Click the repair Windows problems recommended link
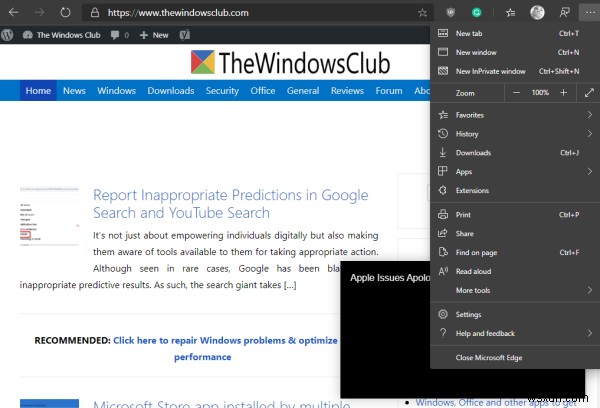 pos(225,349)
